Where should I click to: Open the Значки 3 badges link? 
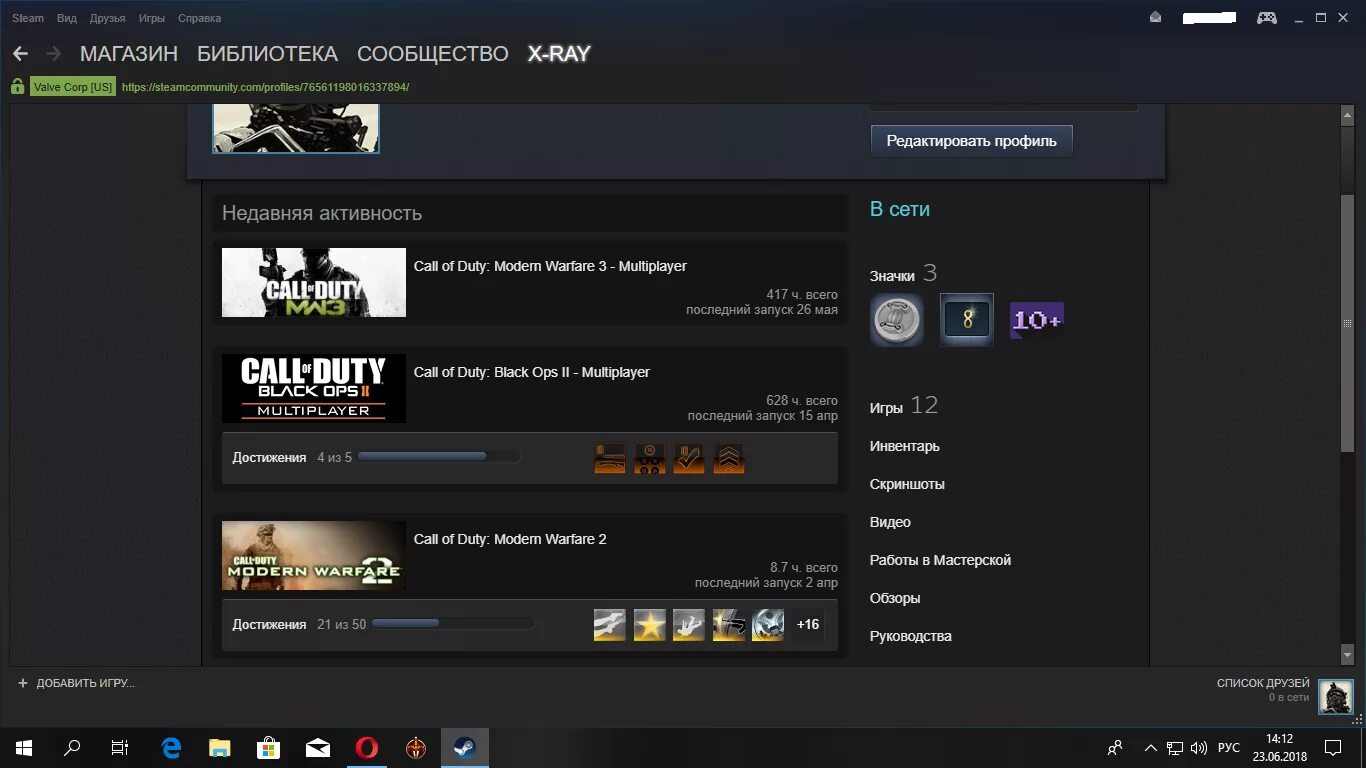point(903,274)
